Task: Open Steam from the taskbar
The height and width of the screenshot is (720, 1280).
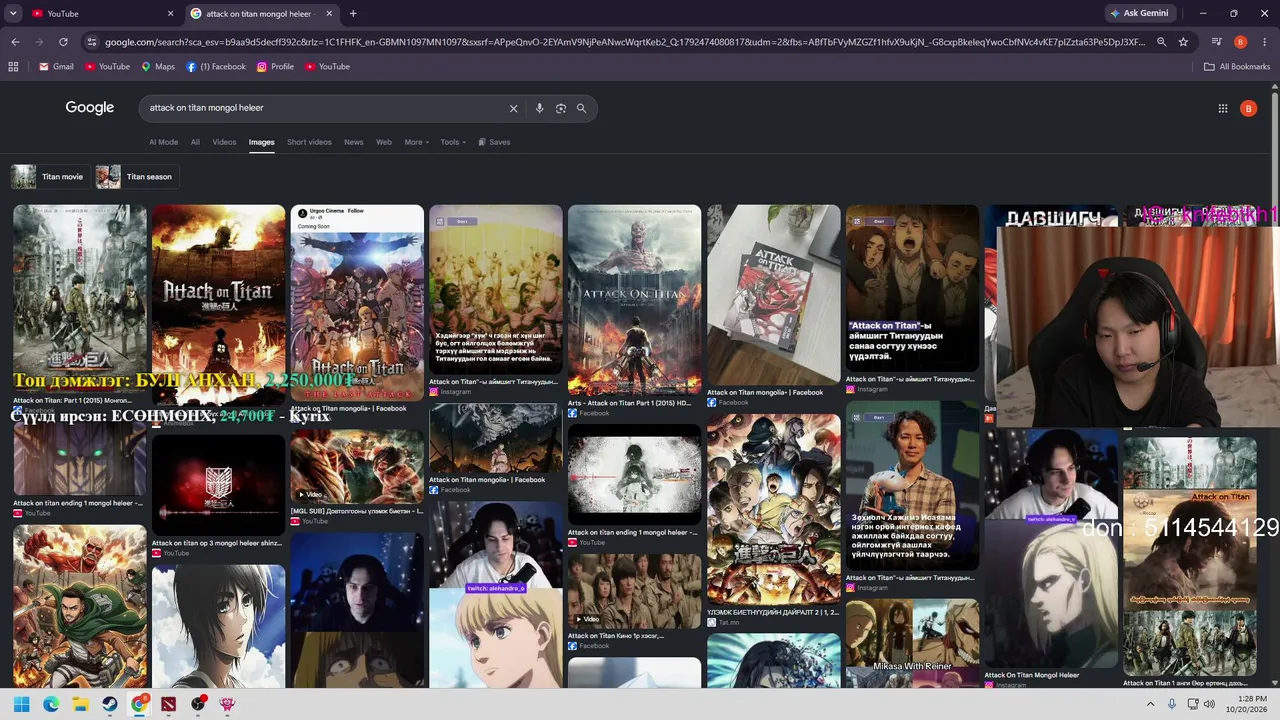Action: coord(109,704)
